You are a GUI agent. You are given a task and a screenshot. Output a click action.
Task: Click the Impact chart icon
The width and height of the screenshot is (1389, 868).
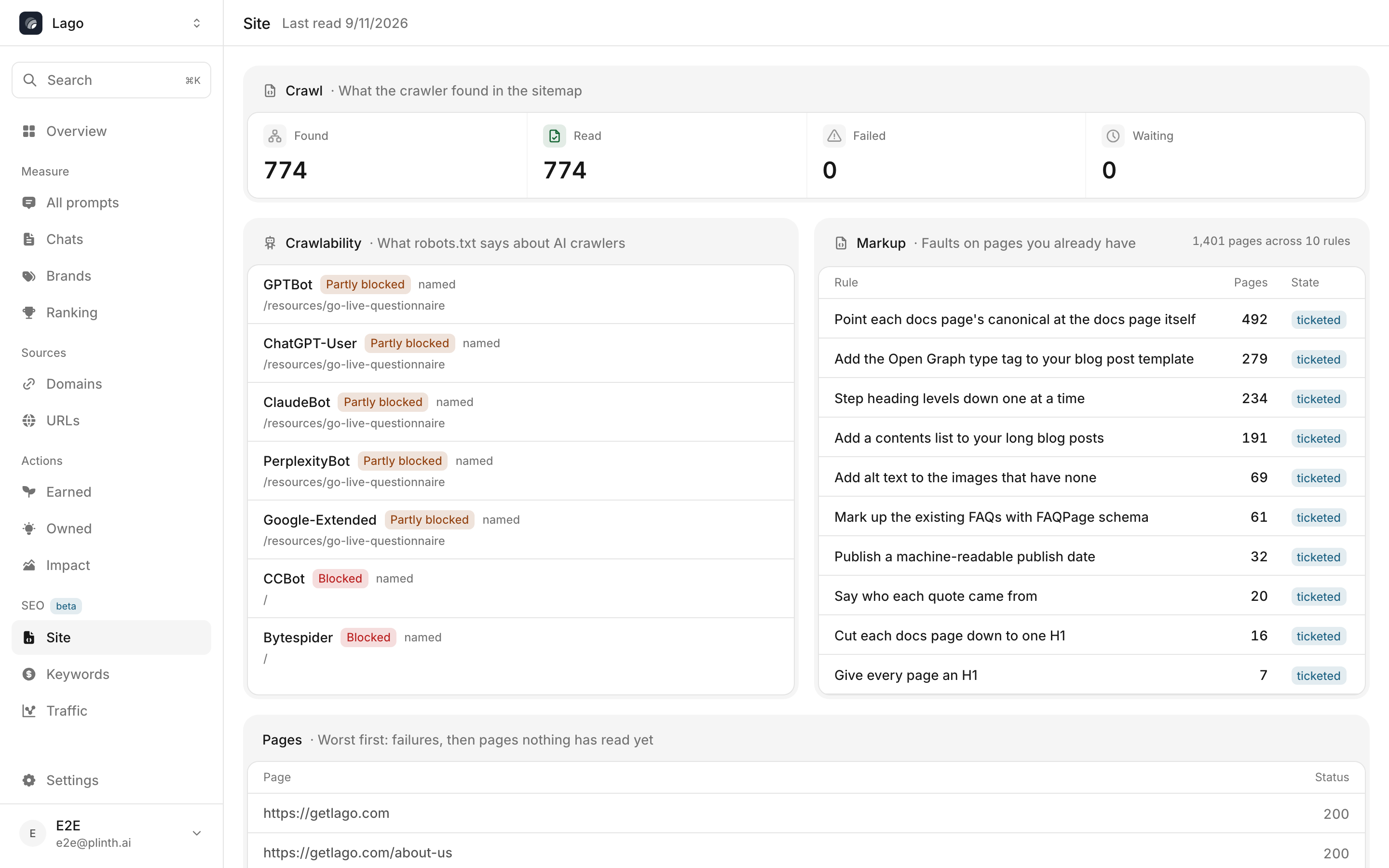pos(29,566)
